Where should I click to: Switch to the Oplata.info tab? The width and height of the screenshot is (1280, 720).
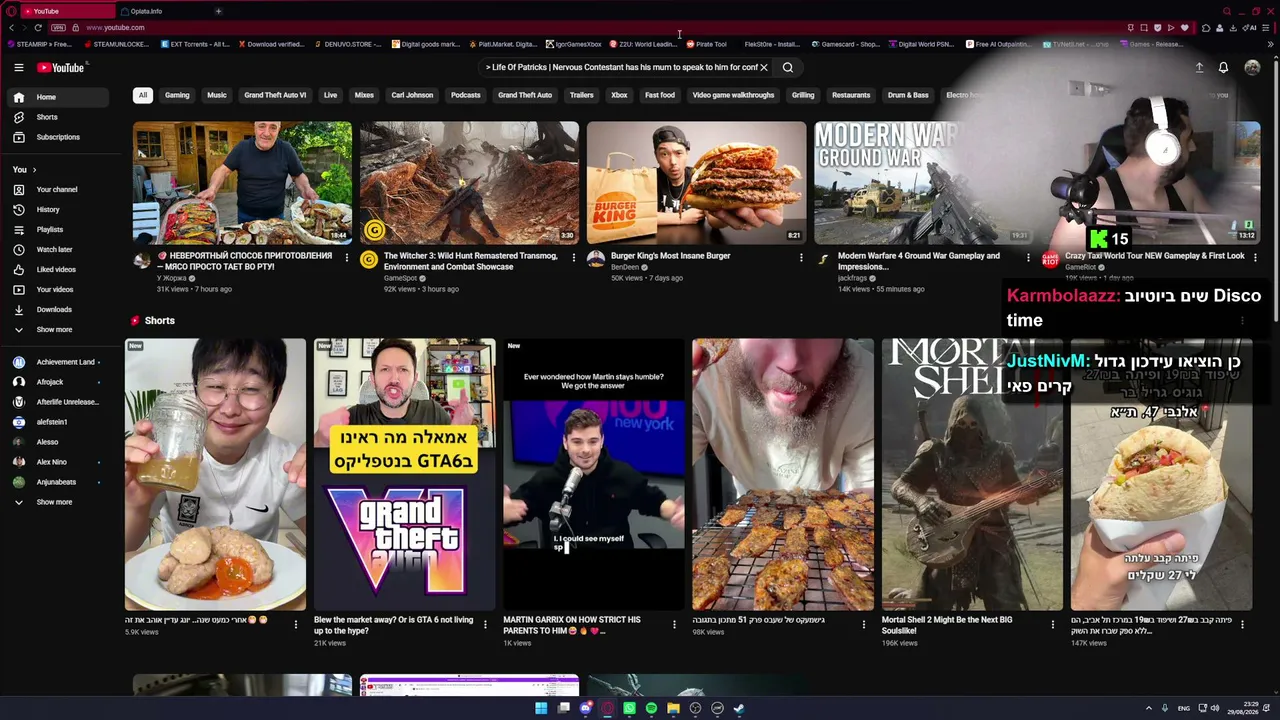160,11
